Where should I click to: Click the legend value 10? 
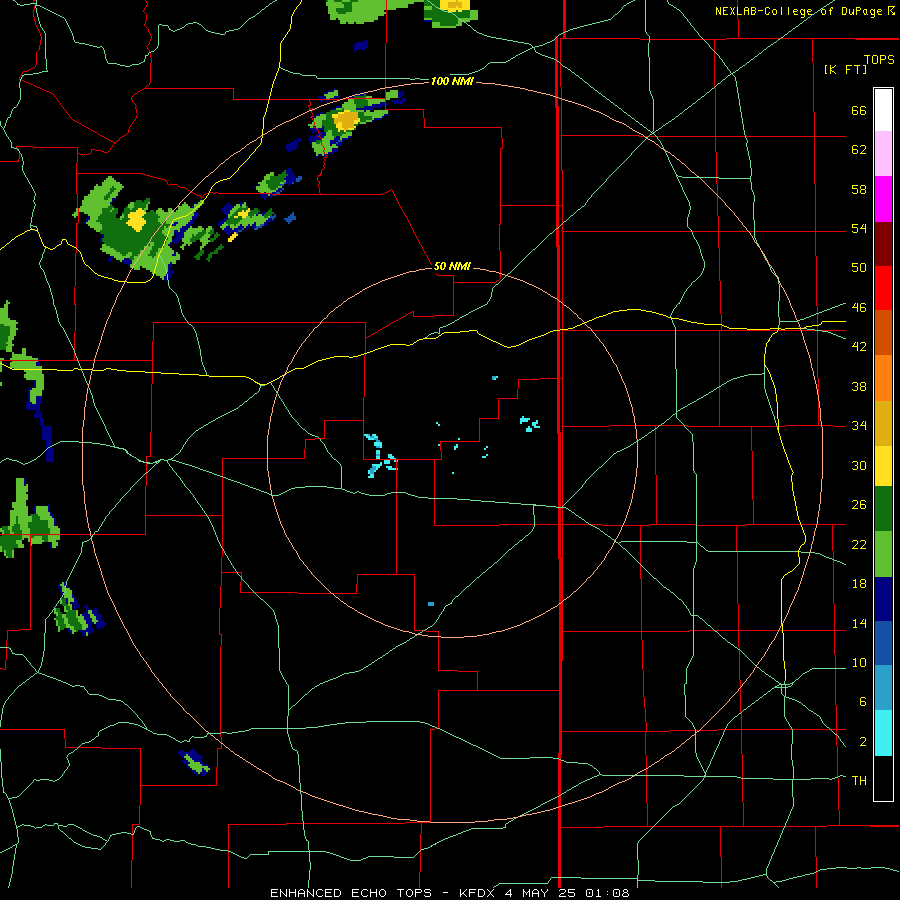coord(859,662)
